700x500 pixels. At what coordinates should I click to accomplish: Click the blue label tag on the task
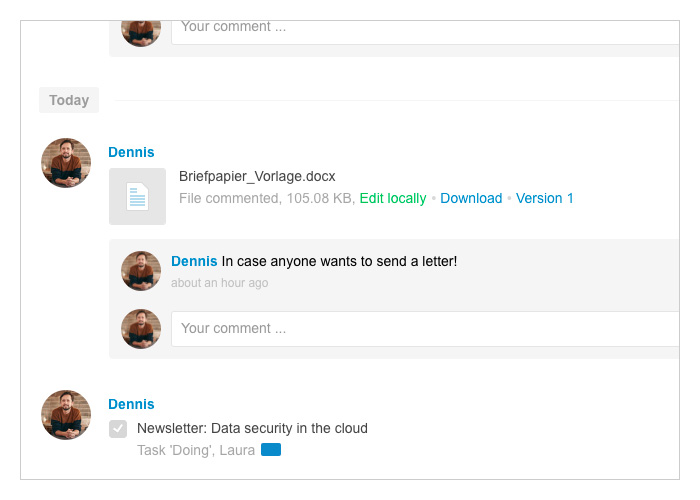pyautogui.click(x=271, y=450)
